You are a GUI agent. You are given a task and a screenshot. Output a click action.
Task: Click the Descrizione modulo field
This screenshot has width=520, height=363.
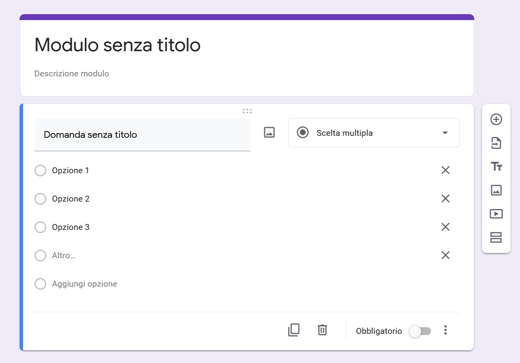point(72,73)
